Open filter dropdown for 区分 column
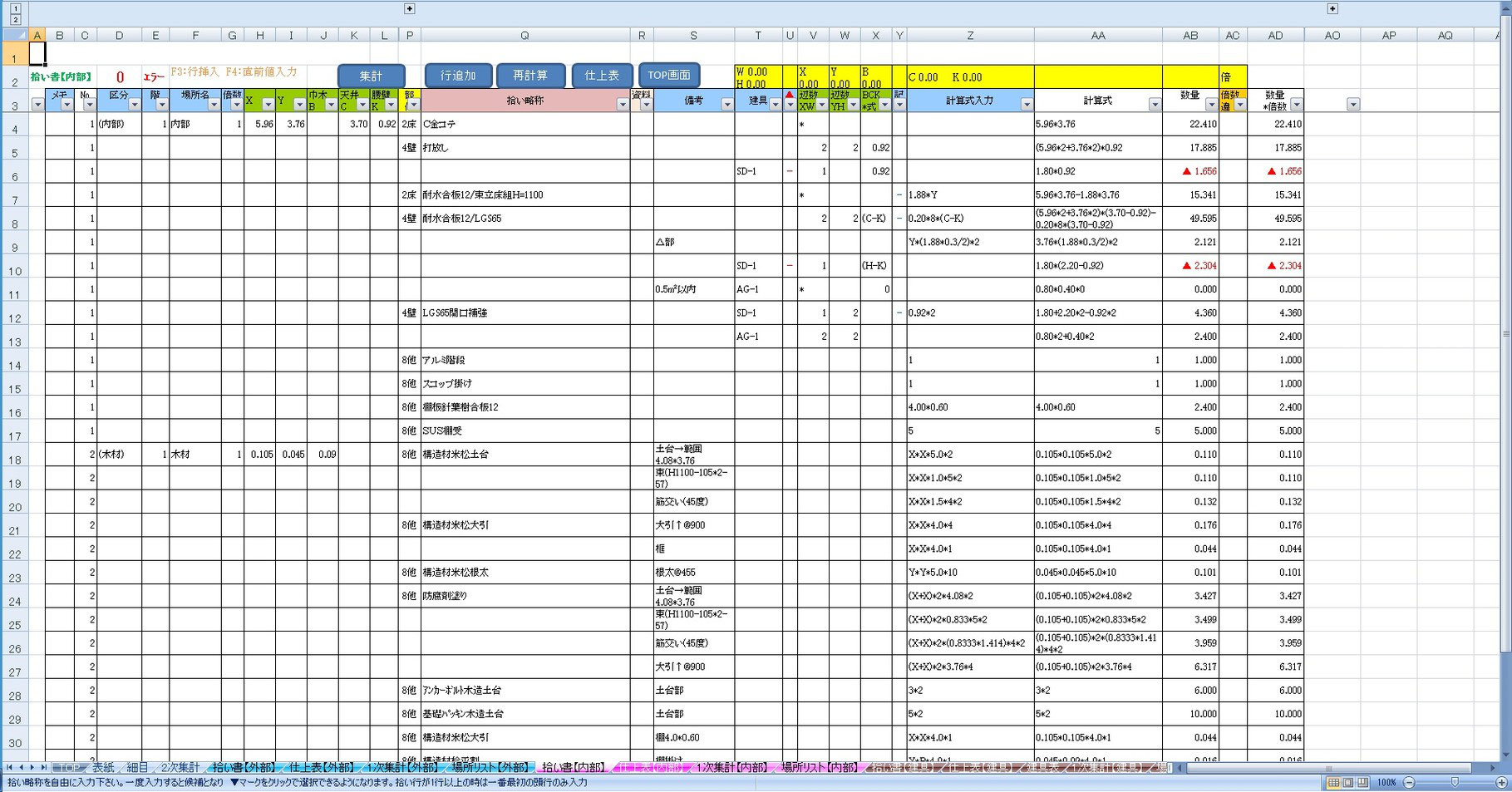1512x792 pixels. pyautogui.click(x=134, y=105)
